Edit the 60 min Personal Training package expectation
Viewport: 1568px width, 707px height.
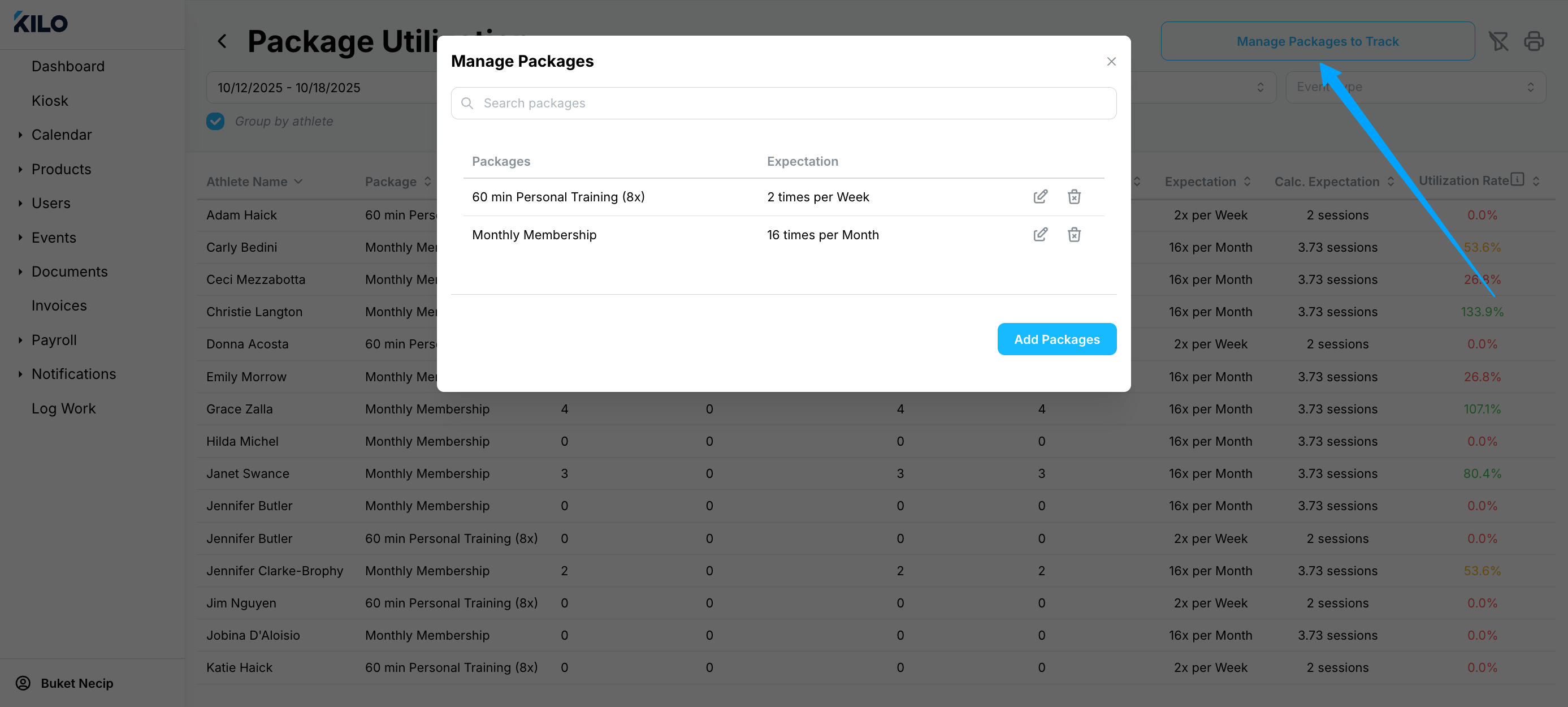(x=1040, y=197)
